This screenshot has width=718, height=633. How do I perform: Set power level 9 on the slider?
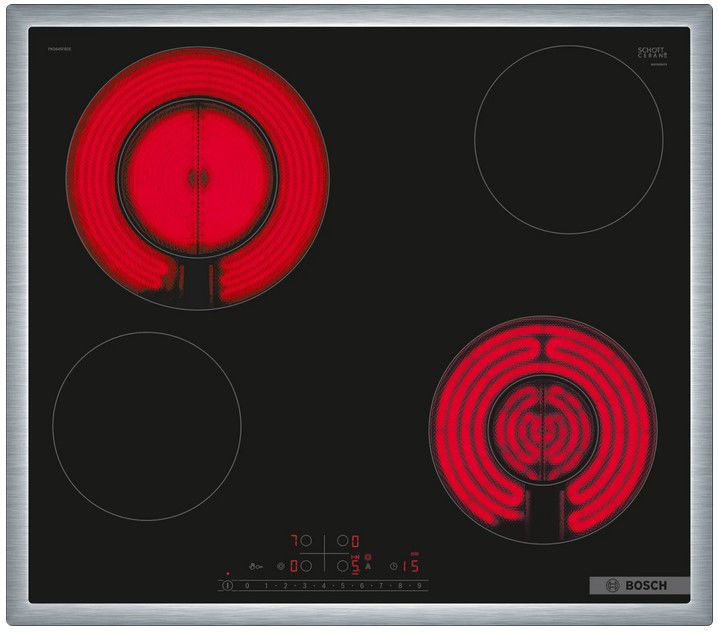419,585
